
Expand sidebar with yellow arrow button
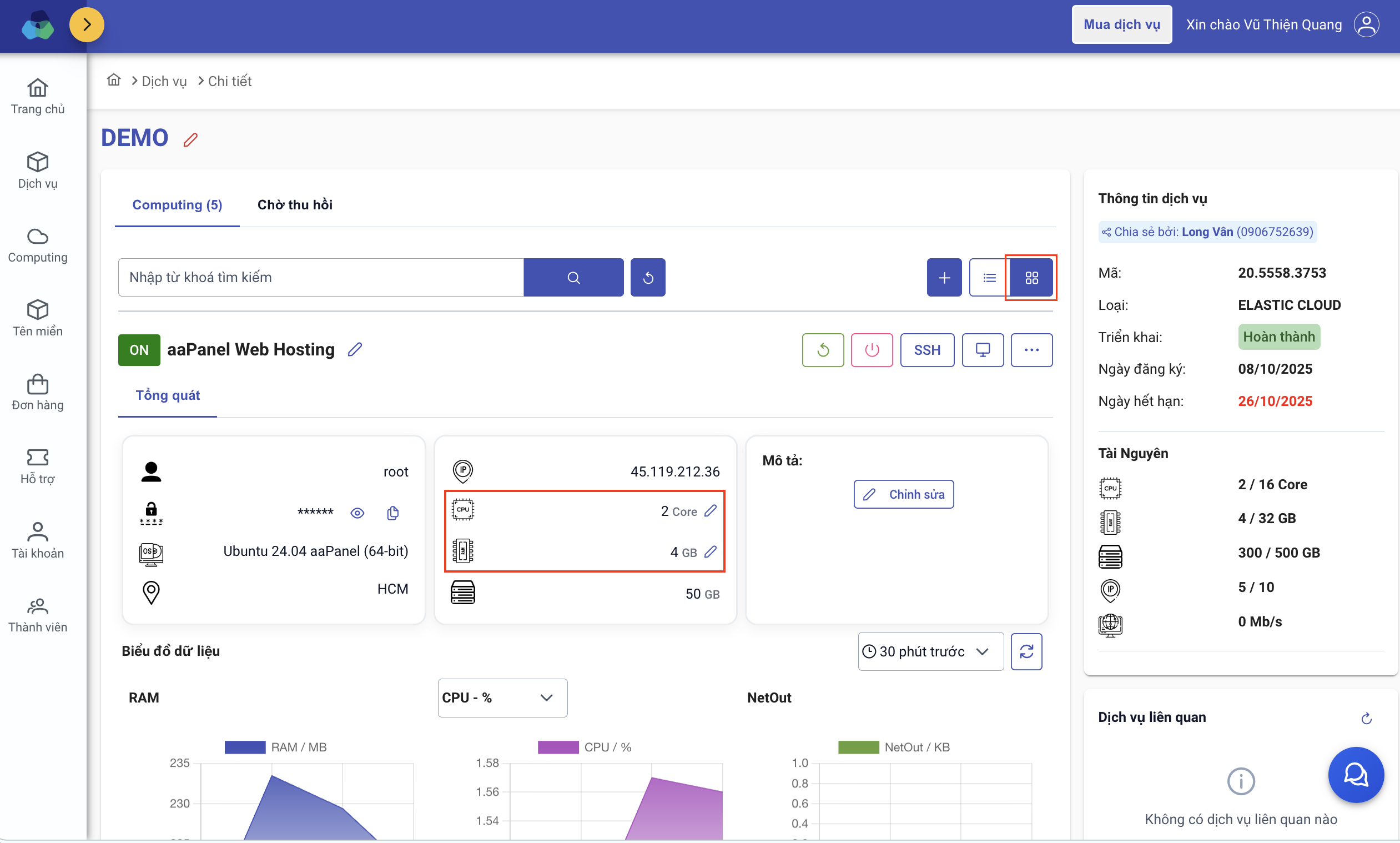(87, 24)
